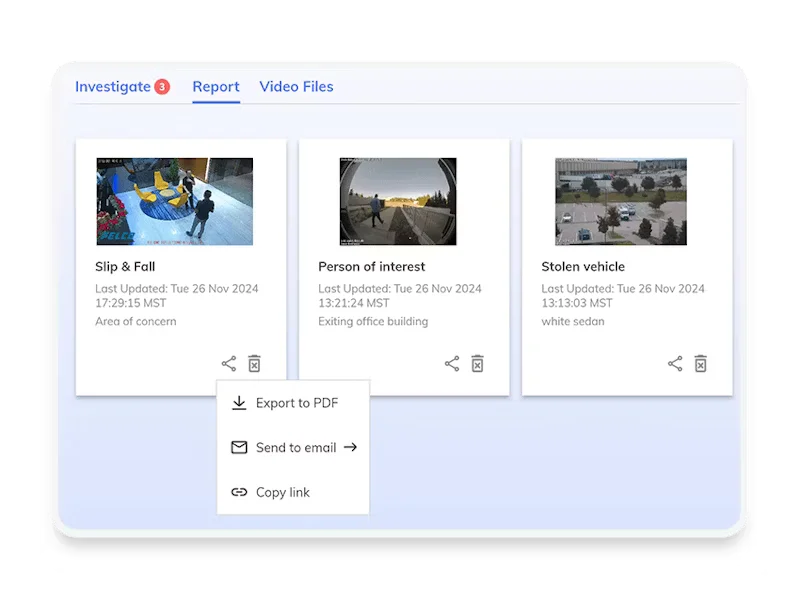Click the envelope icon in share menu
The width and height of the screenshot is (800, 600).
pos(239,448)
